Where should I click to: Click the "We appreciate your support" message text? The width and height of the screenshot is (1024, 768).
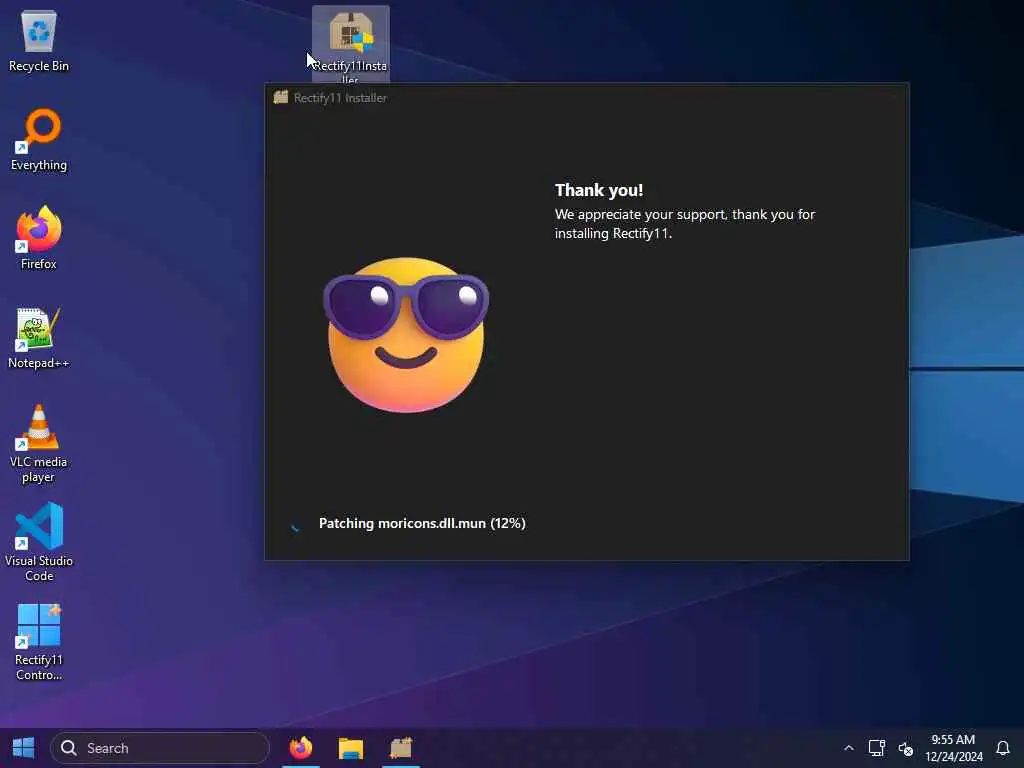pyautogui.click(x=684, y=224)
